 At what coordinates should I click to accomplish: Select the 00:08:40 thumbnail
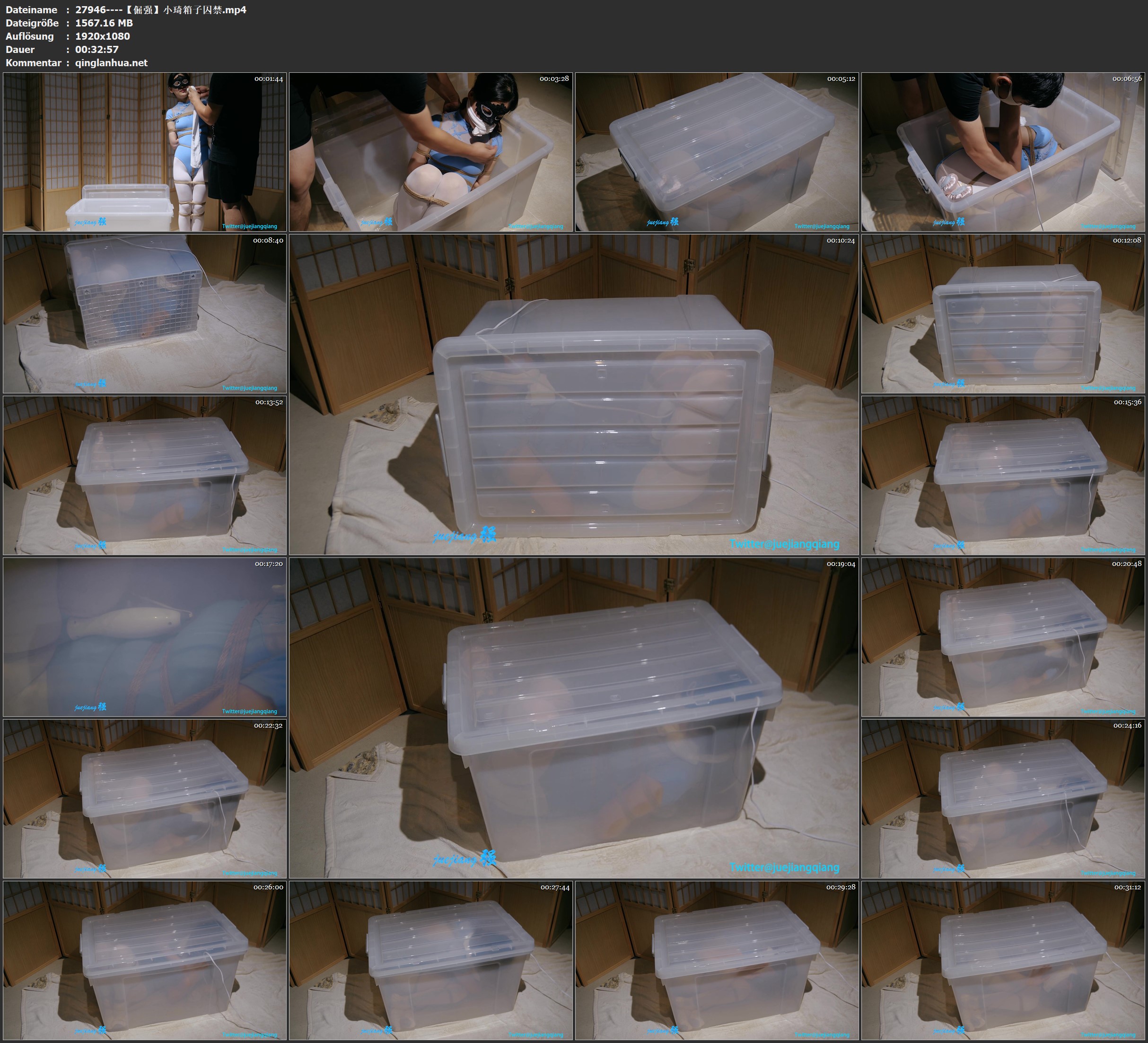(x=145, y=313)
